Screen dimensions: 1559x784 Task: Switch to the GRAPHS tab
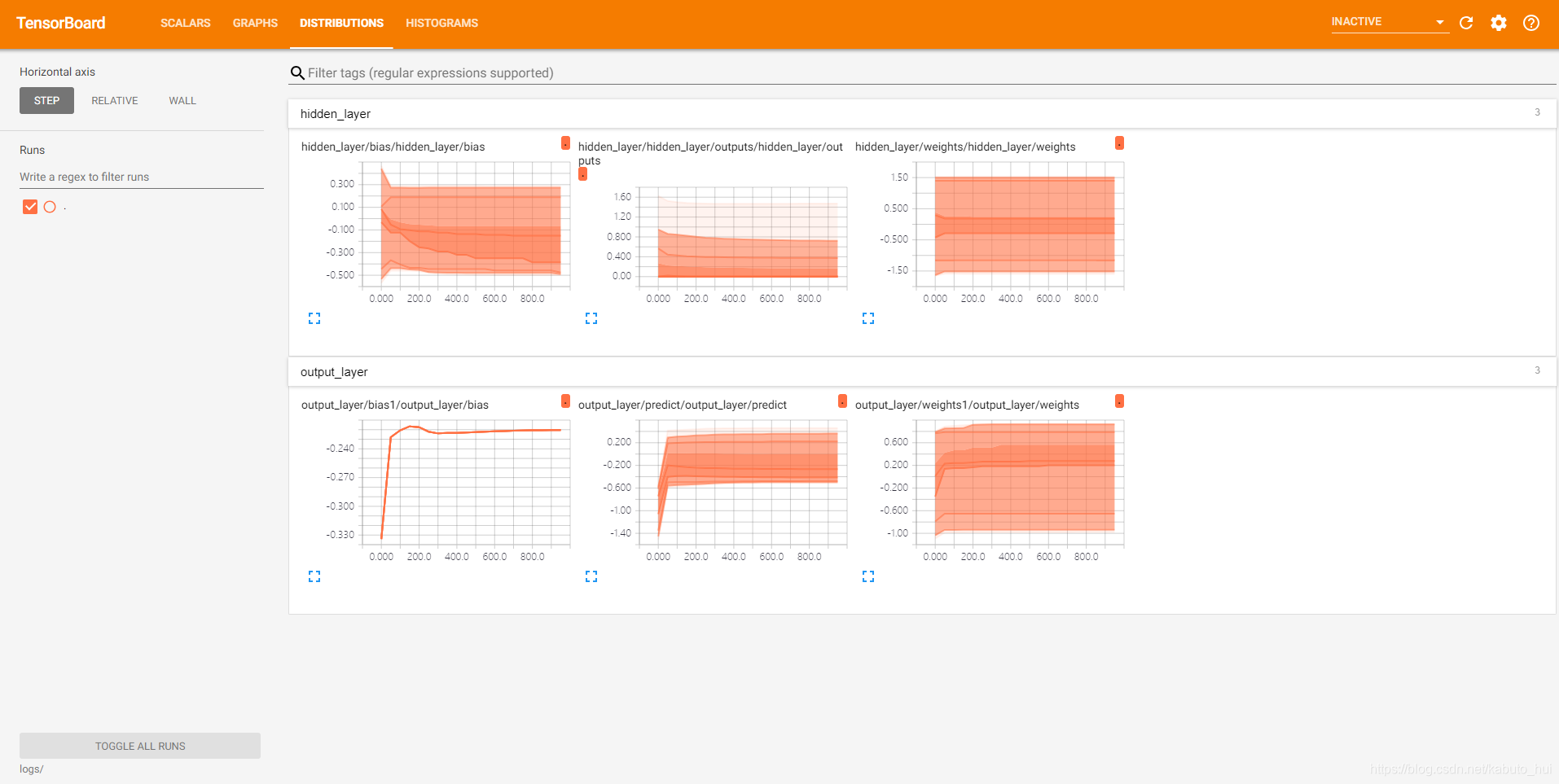[255, 24]
